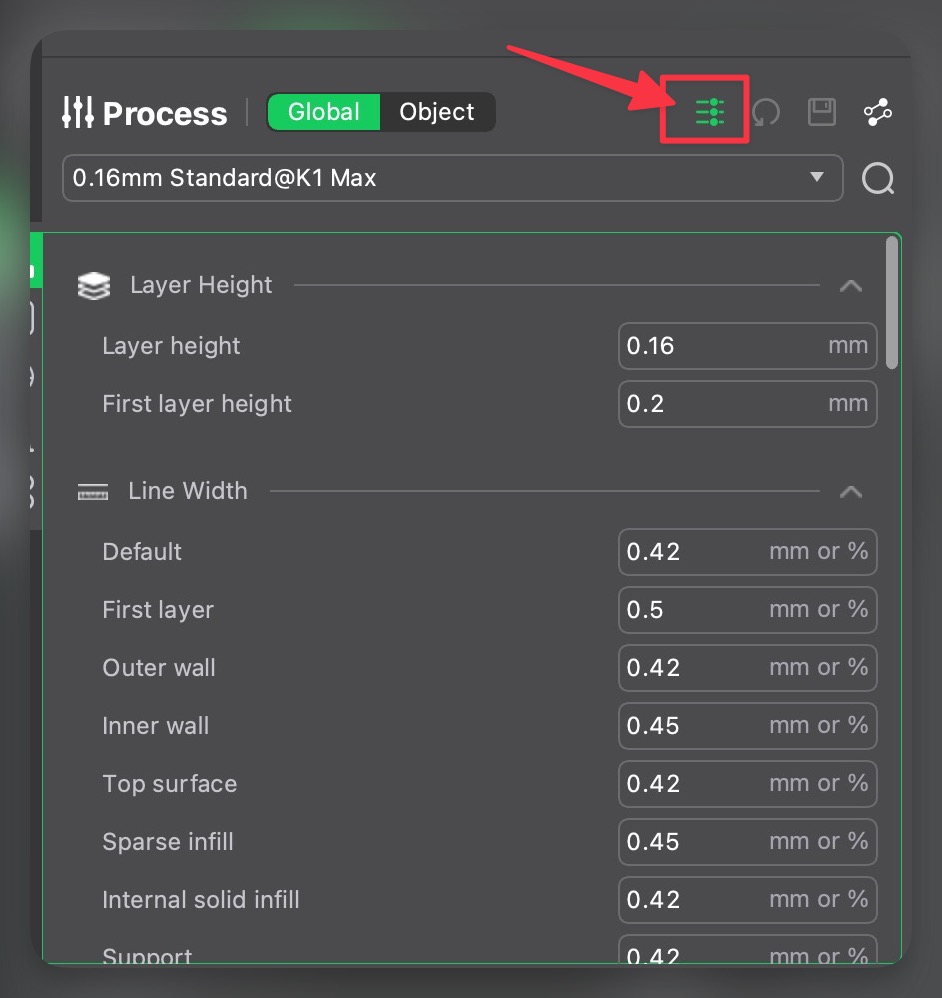Switch to Global settings mode
Screen dimensions: 942x998
(x=324, y=112)
